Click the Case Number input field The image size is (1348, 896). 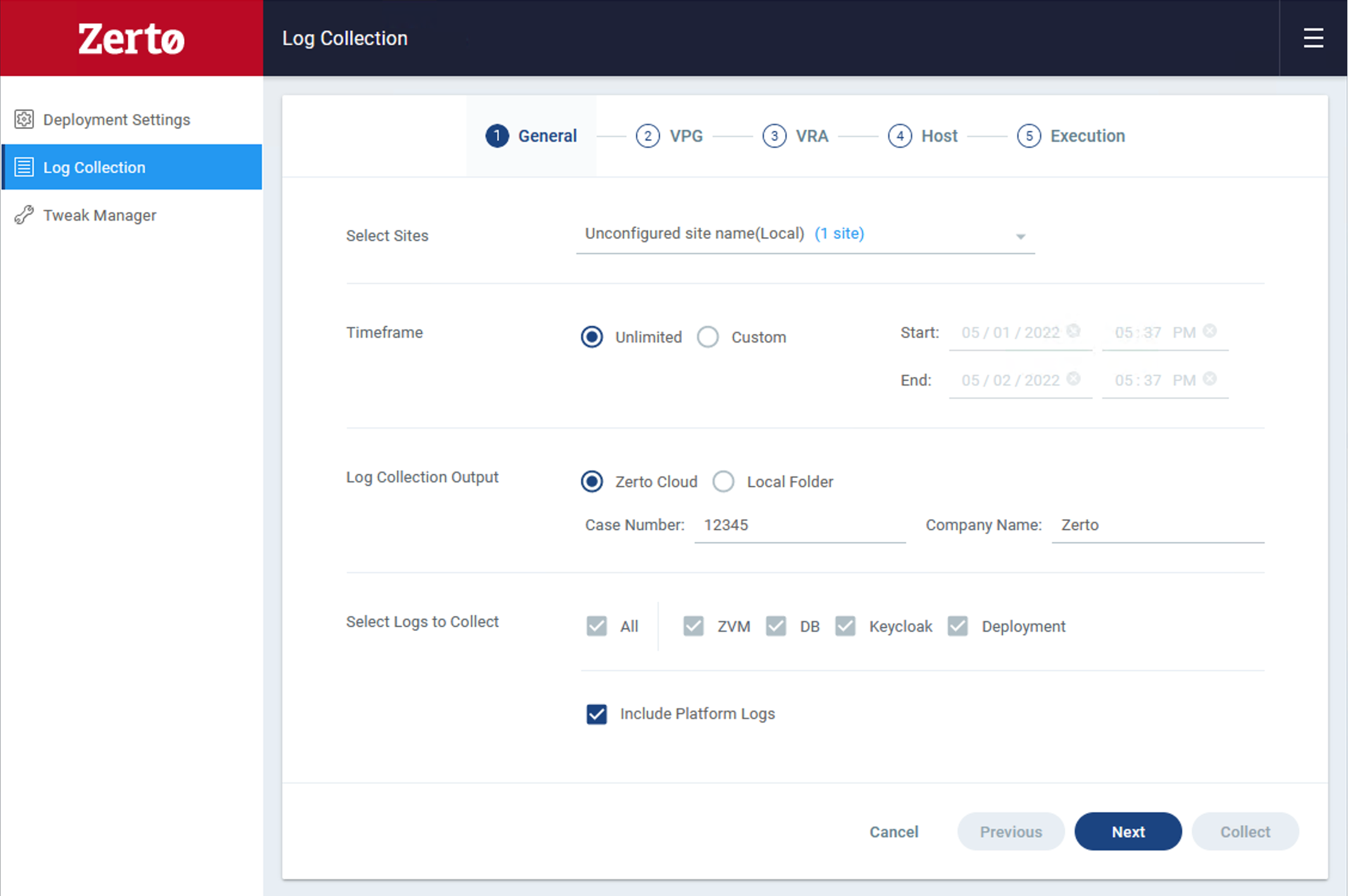(x=800, y=525)
